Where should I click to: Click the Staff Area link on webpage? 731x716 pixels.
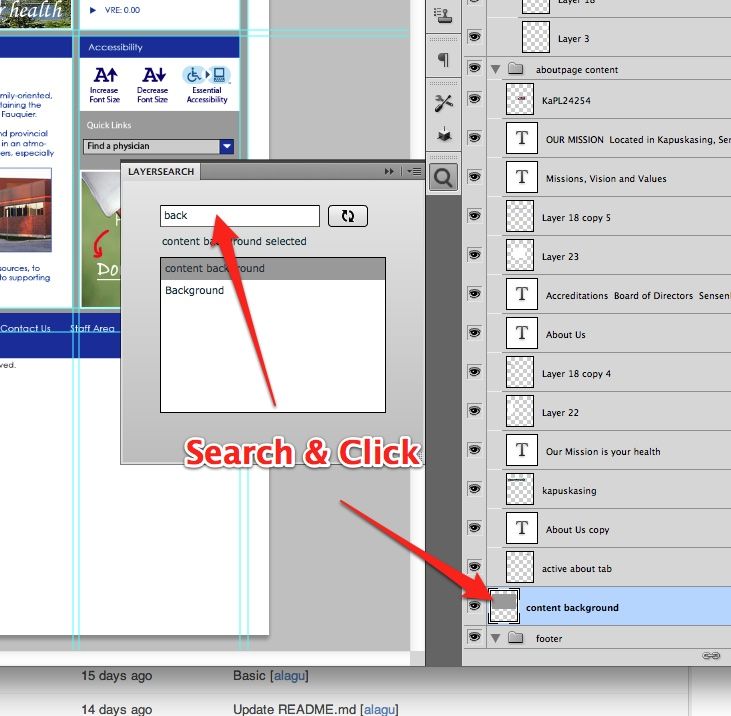coord(92,328)
